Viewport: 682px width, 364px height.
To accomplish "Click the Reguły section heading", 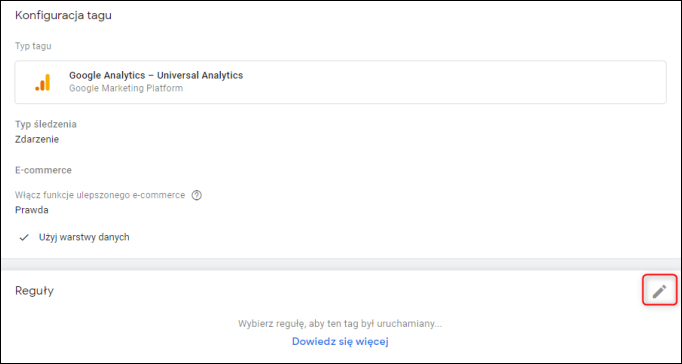I will (x=34, y=291).
